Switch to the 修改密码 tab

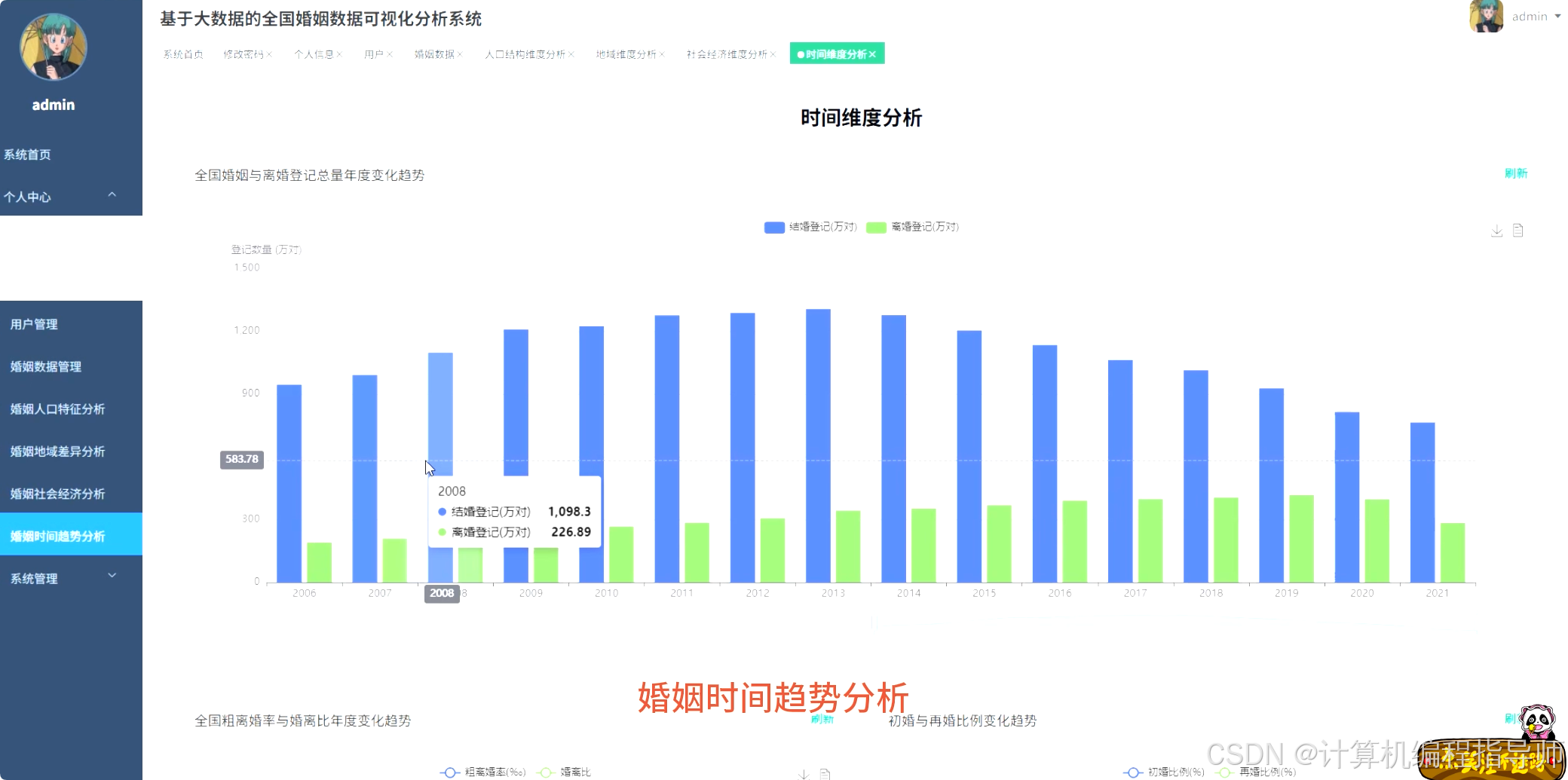(x=243, y=54)
